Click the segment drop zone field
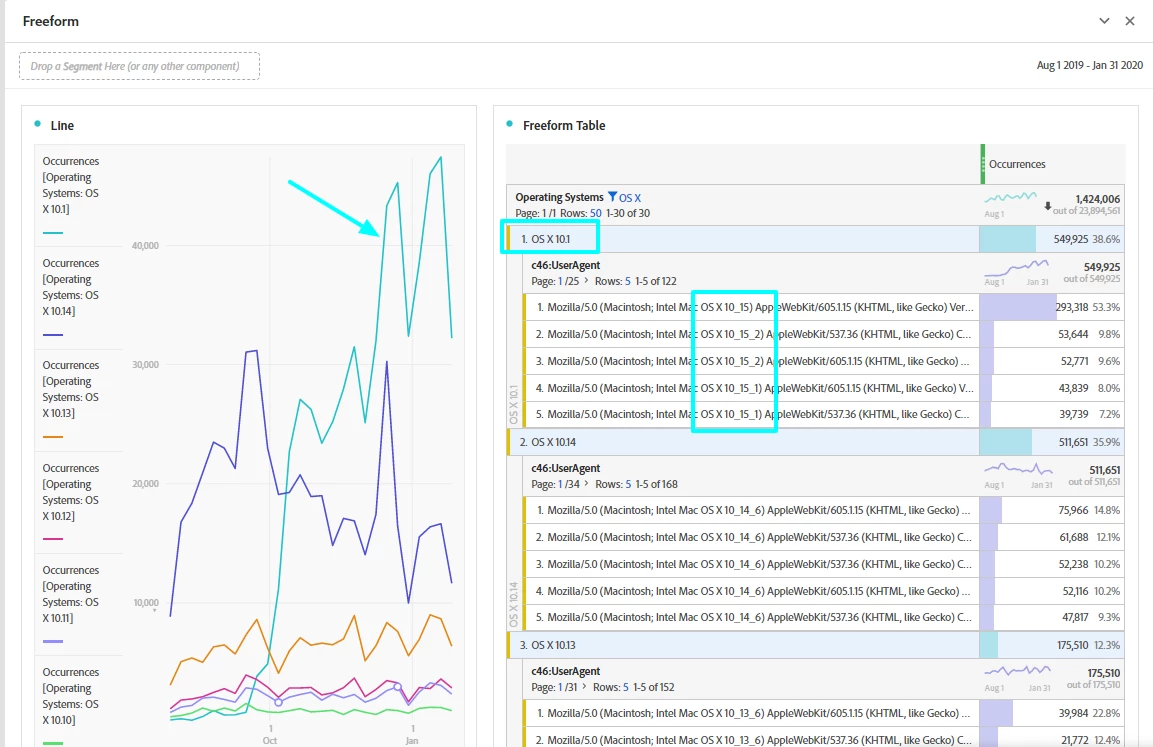The height and width of the screenshot is (747, 1153). pos(140,66)
